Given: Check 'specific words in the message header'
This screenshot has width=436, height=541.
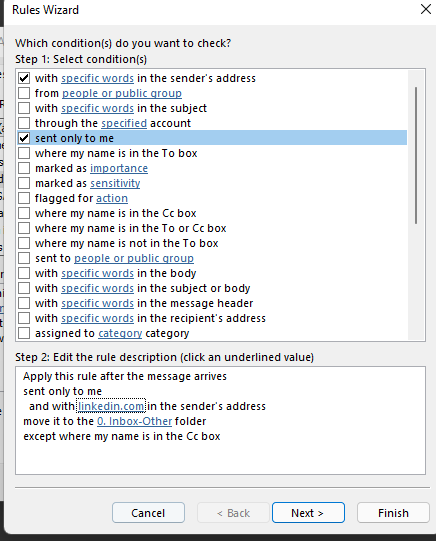Looking at the screenshot, I should 24,303.
